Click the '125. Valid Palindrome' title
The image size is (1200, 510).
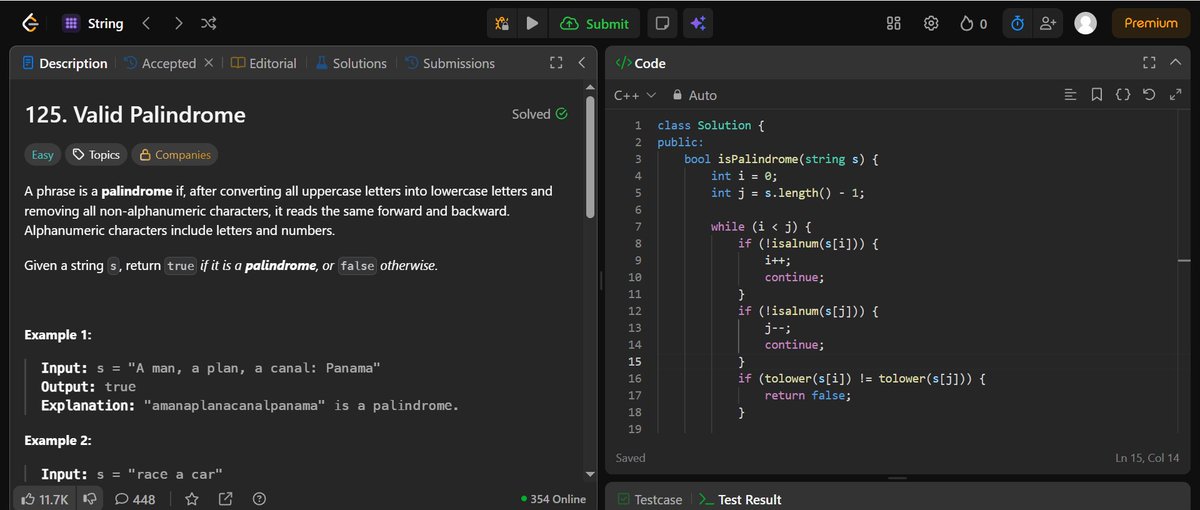click(135, 115)
